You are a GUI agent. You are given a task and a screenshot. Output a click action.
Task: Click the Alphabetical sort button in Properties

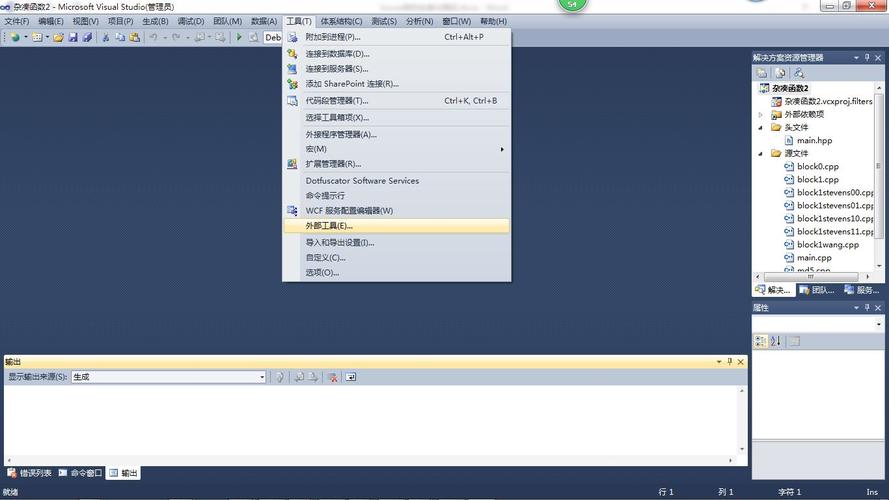776,341
